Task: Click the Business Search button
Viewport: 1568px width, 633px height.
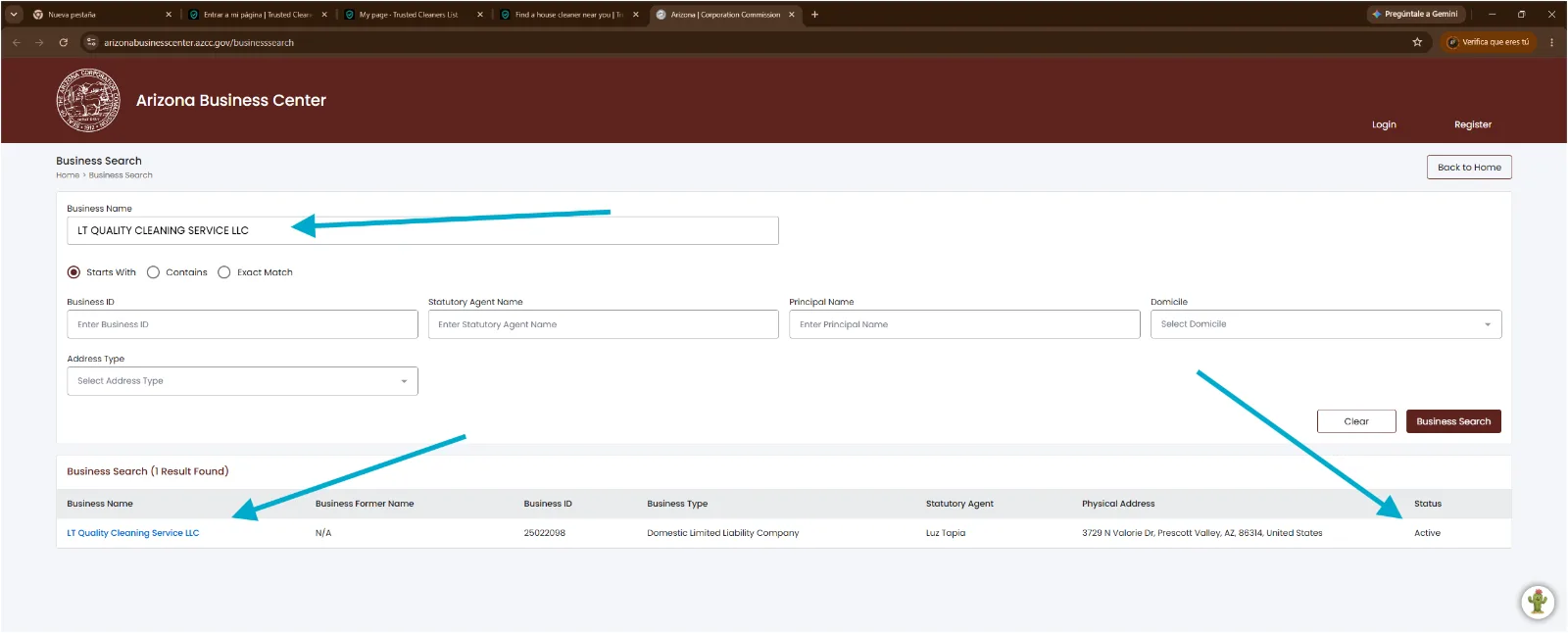Action: [1453, 421]
